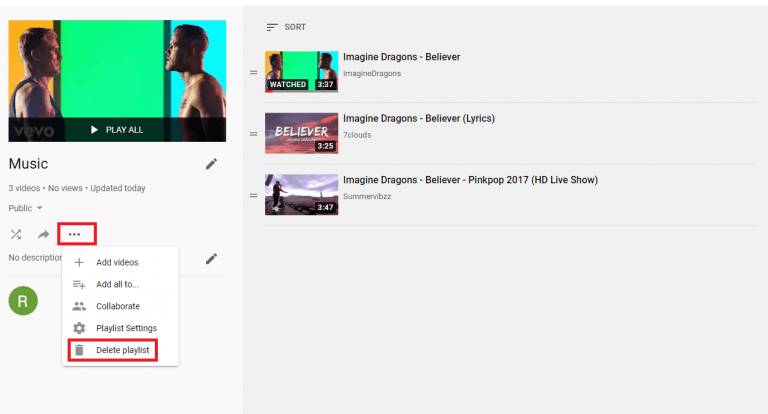The image size is (768, 414).
Task: Click '3 videos • No views • Updated today' text
Action: pyautogui.click(x=77, y=188)
